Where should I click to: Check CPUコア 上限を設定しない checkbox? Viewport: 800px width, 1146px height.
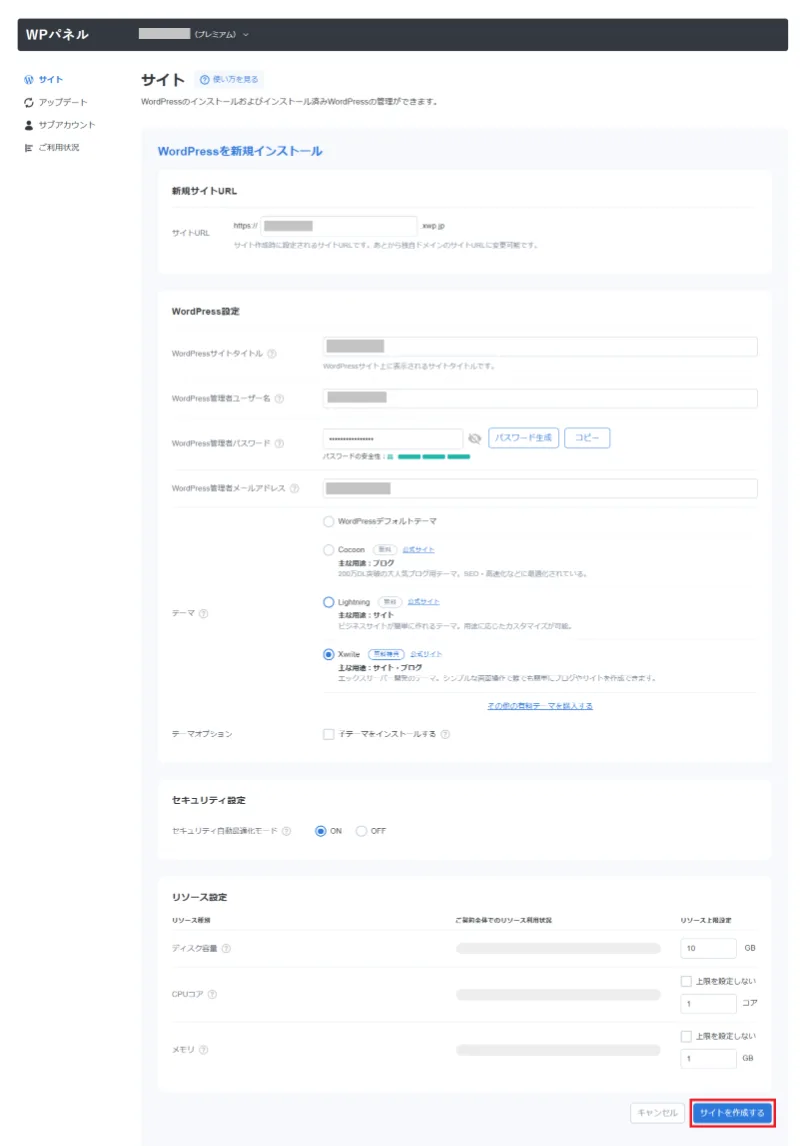tap(686, 982)
